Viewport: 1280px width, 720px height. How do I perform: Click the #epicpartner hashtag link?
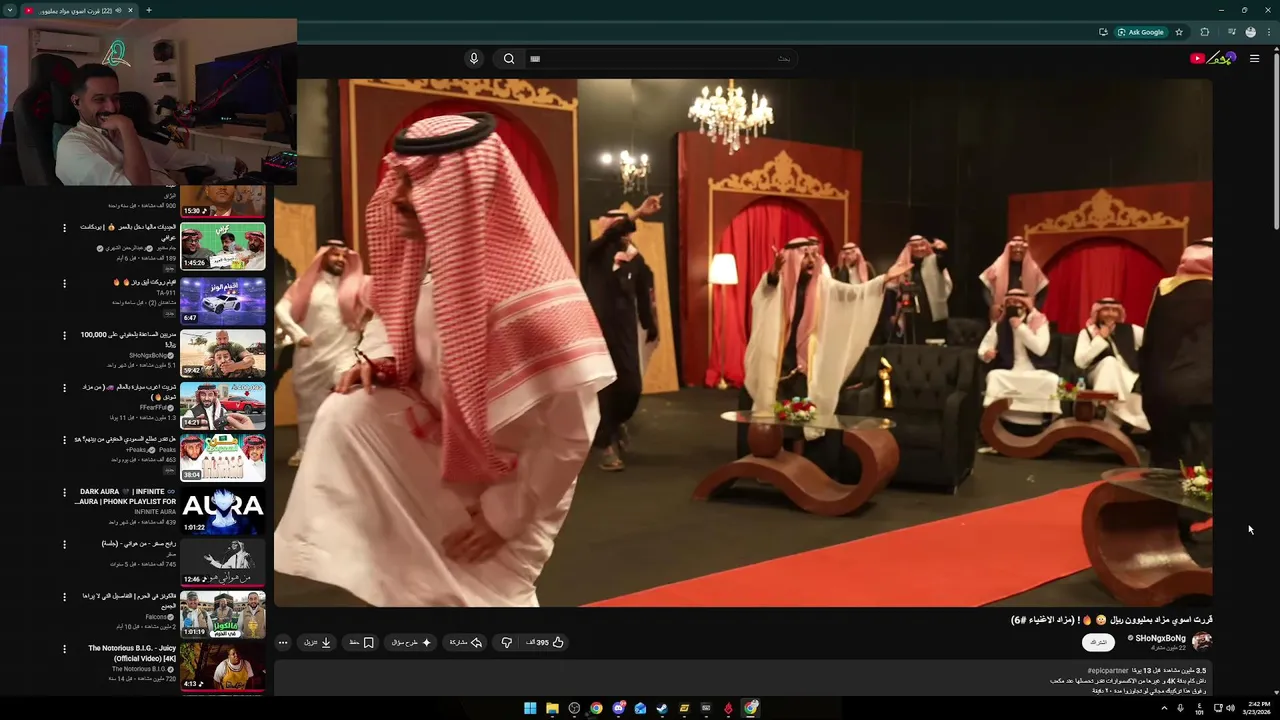click(1108, 671)
